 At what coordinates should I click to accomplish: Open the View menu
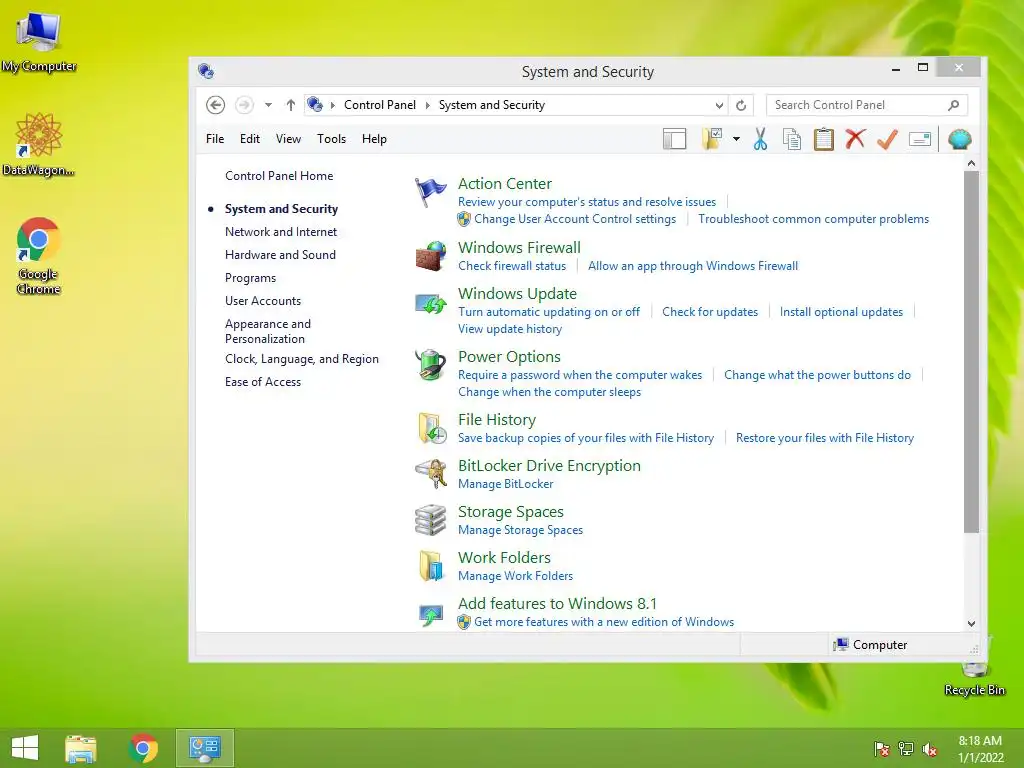[288, 139]
